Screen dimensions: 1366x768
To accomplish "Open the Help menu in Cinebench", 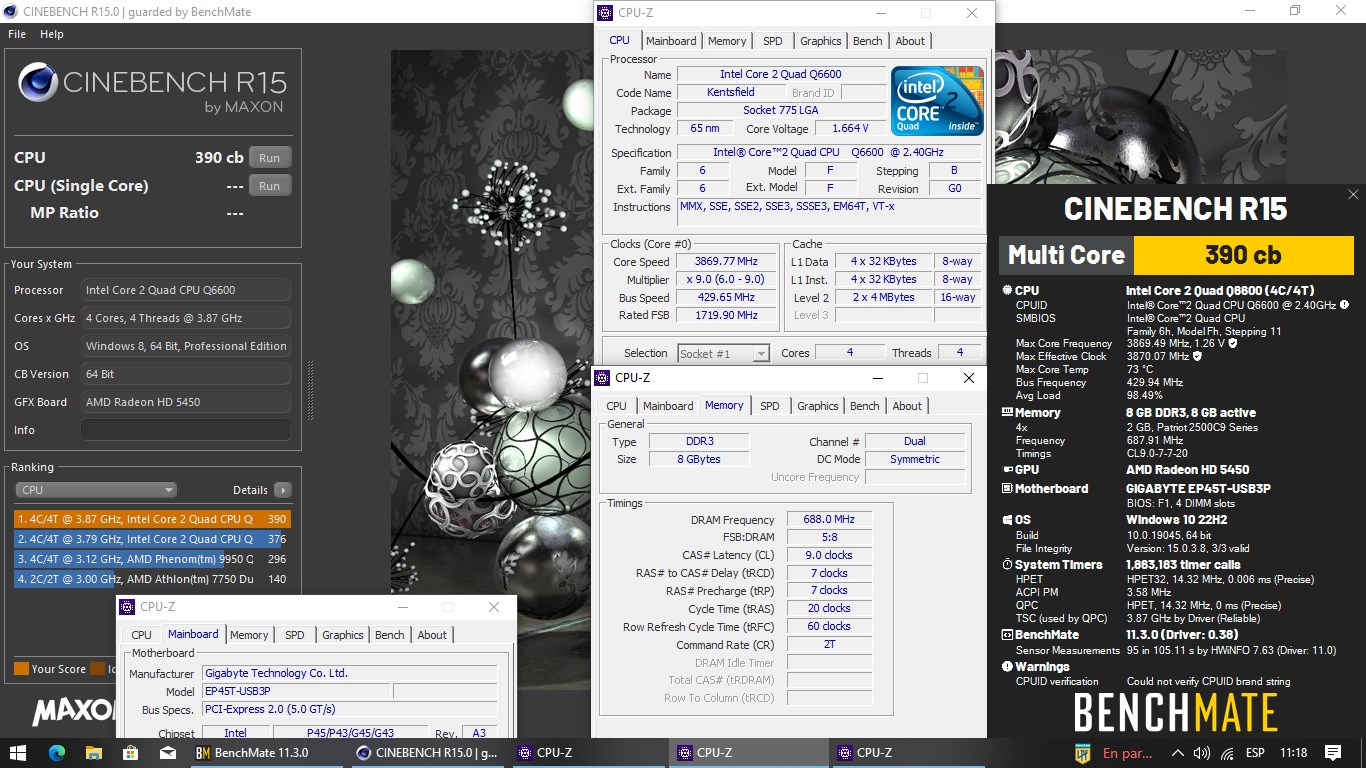I will tap(52, 34).
